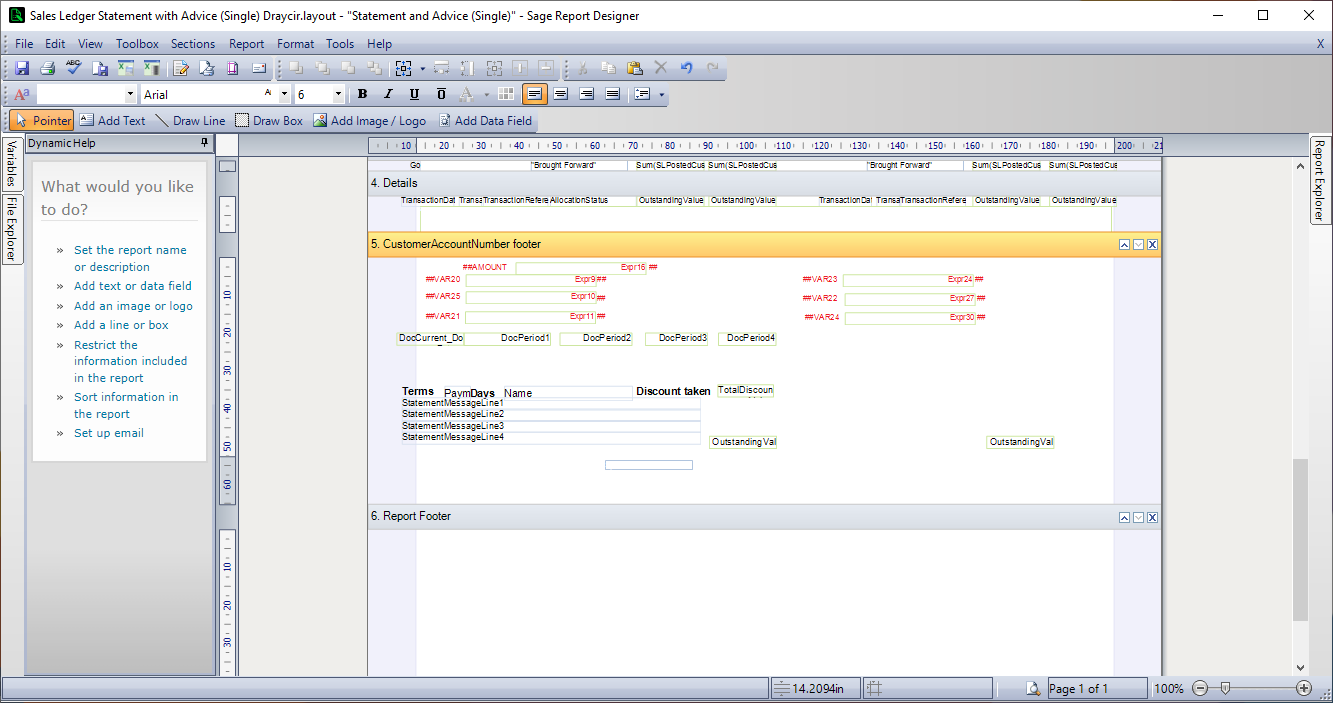The image size is (1333, 703).
Task: Click the font colour A icon
Action: (x=466, y=94)
